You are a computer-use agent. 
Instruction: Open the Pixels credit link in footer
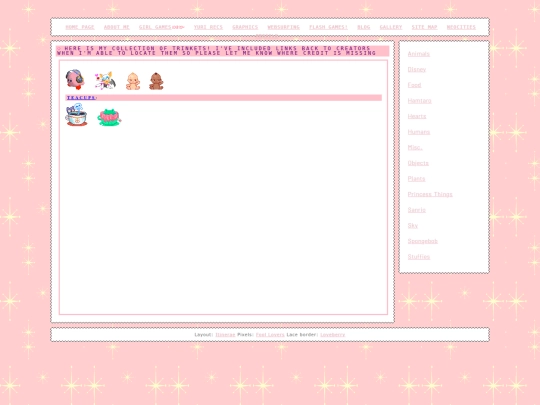(270, 335)
